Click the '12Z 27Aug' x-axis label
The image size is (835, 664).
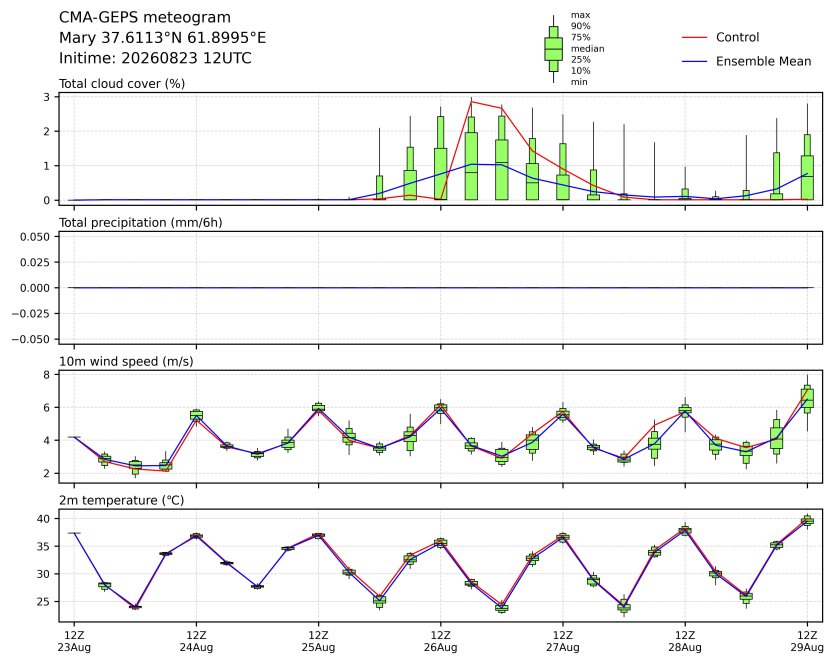[563, 641]
